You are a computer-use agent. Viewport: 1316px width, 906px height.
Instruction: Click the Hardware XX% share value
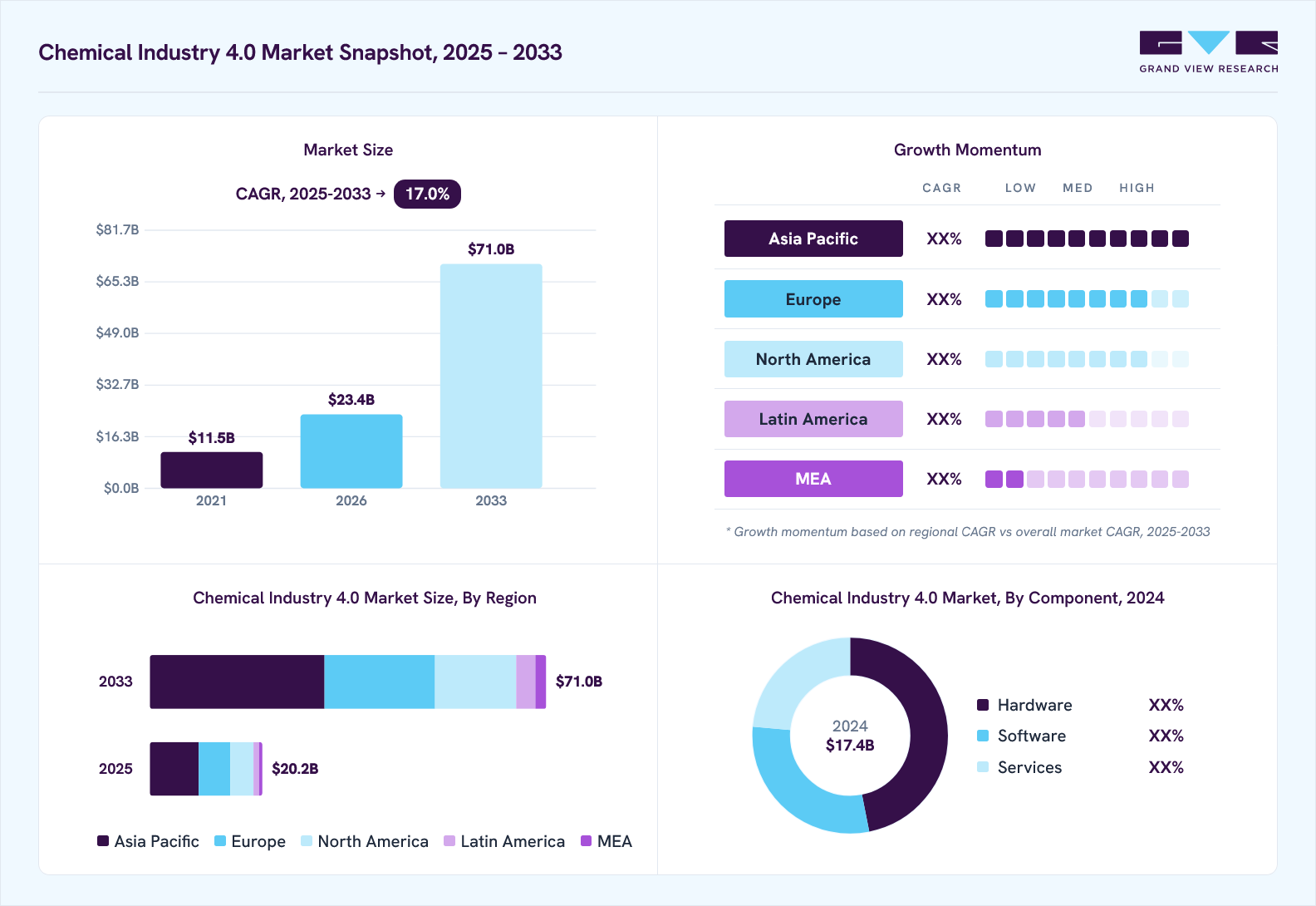coord(1166,705)
